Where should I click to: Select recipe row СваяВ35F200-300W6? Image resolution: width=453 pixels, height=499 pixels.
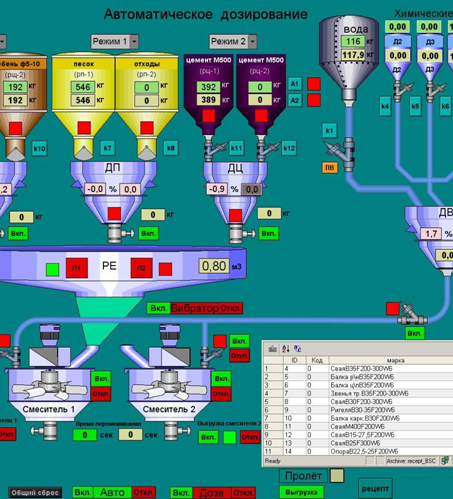click(x=358, y=369)
